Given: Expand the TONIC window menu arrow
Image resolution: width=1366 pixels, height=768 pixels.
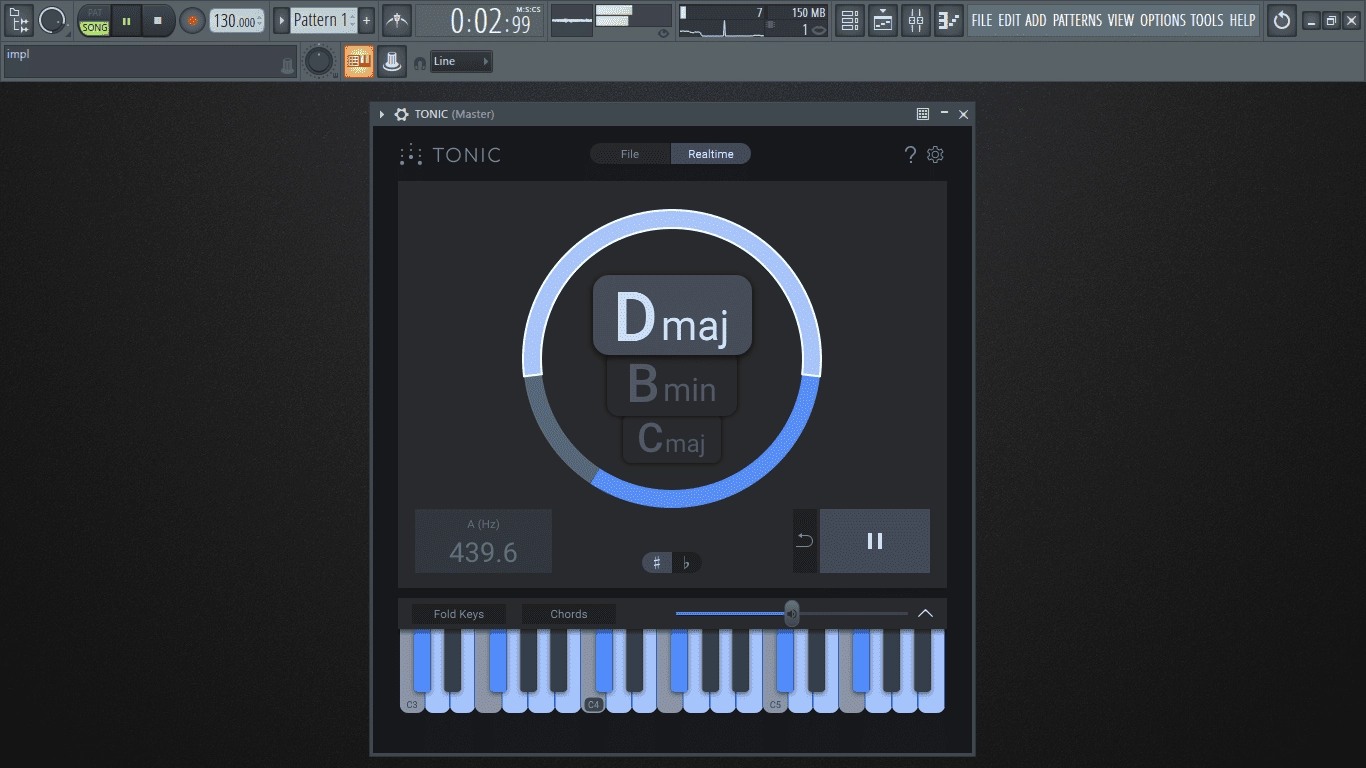Looking at the screenshot, I should [x=382, y=114].
